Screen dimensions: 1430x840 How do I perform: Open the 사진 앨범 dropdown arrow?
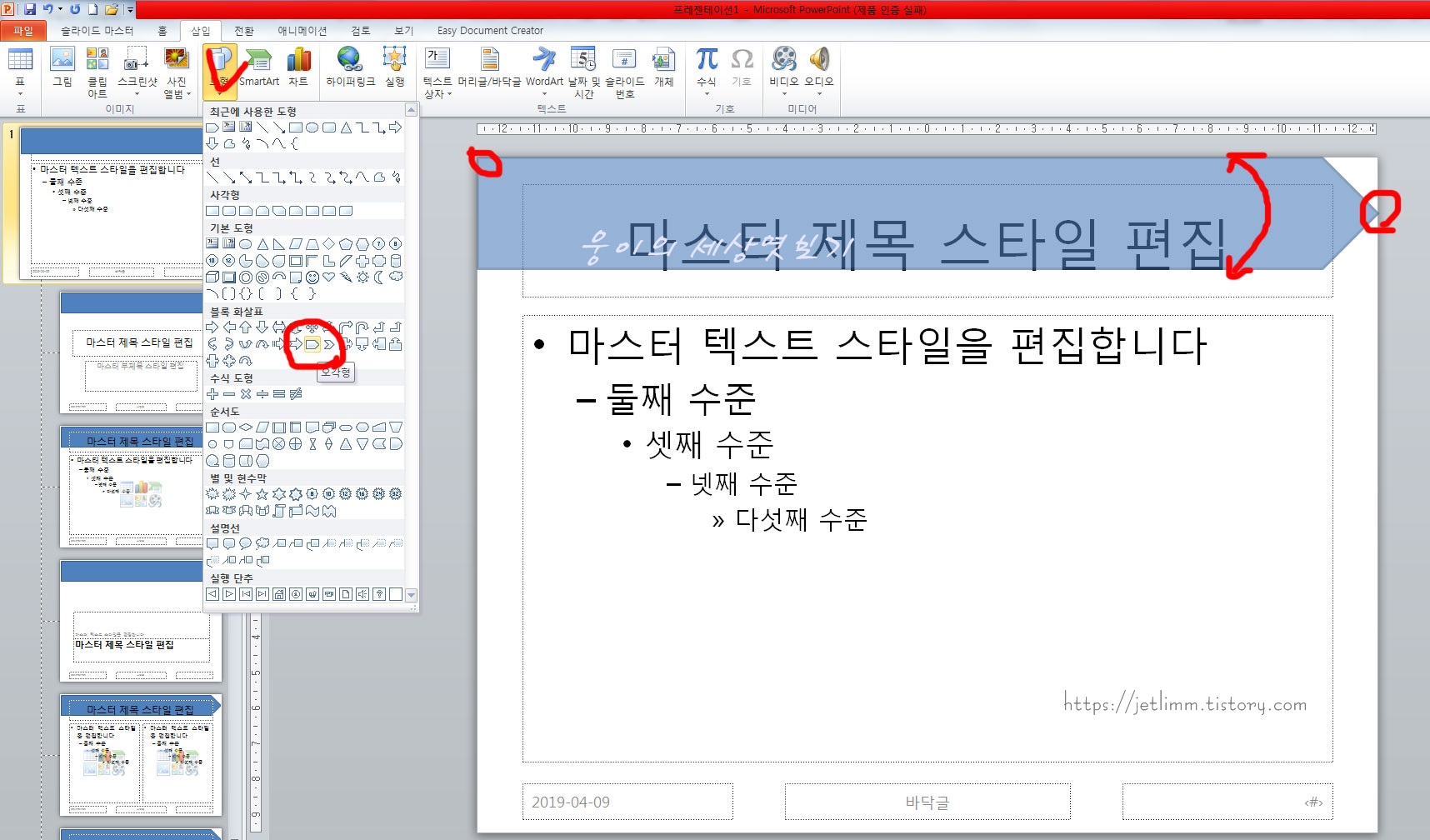pyautogui.click(x=189, y=94)
